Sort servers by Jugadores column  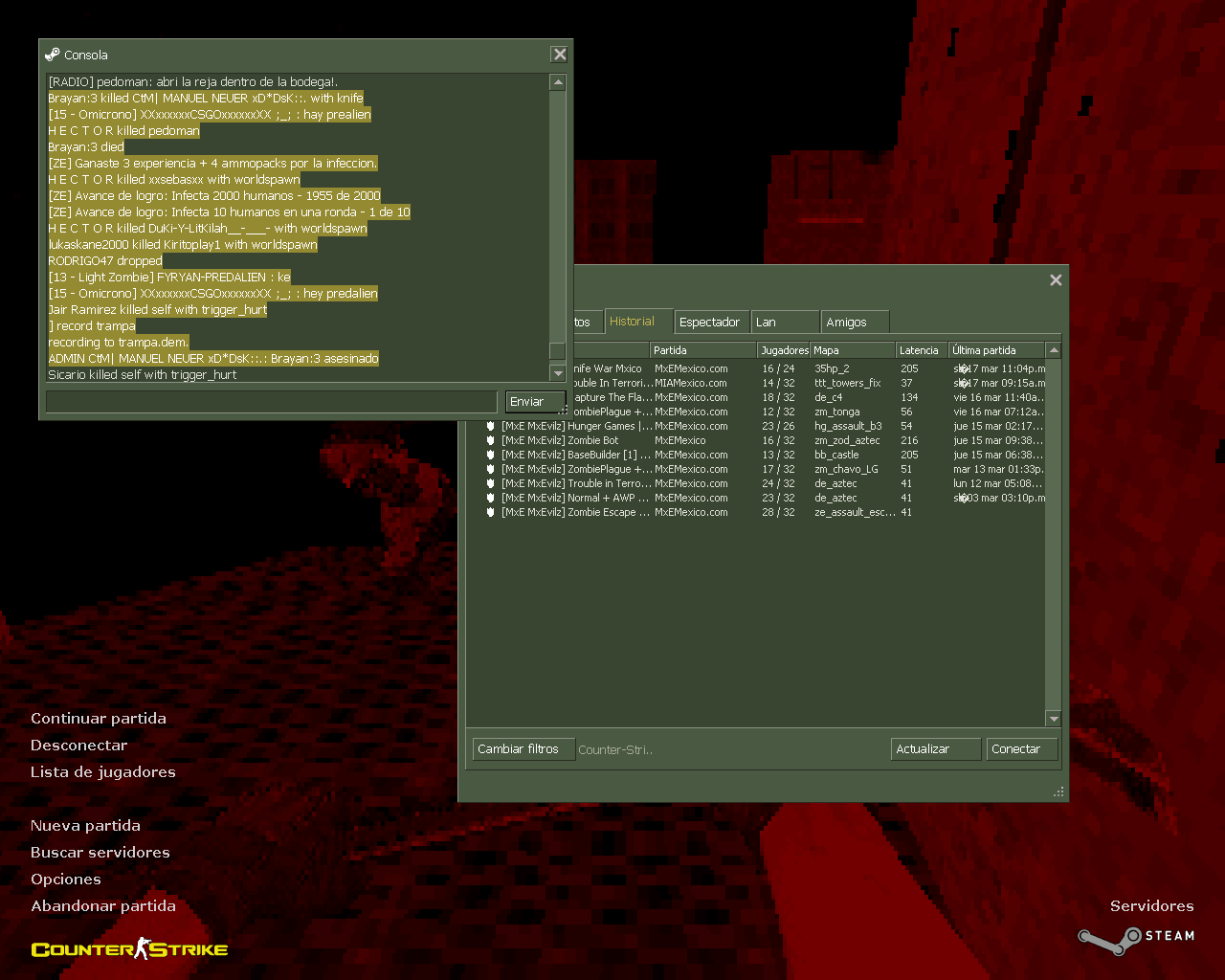point(784,350)
